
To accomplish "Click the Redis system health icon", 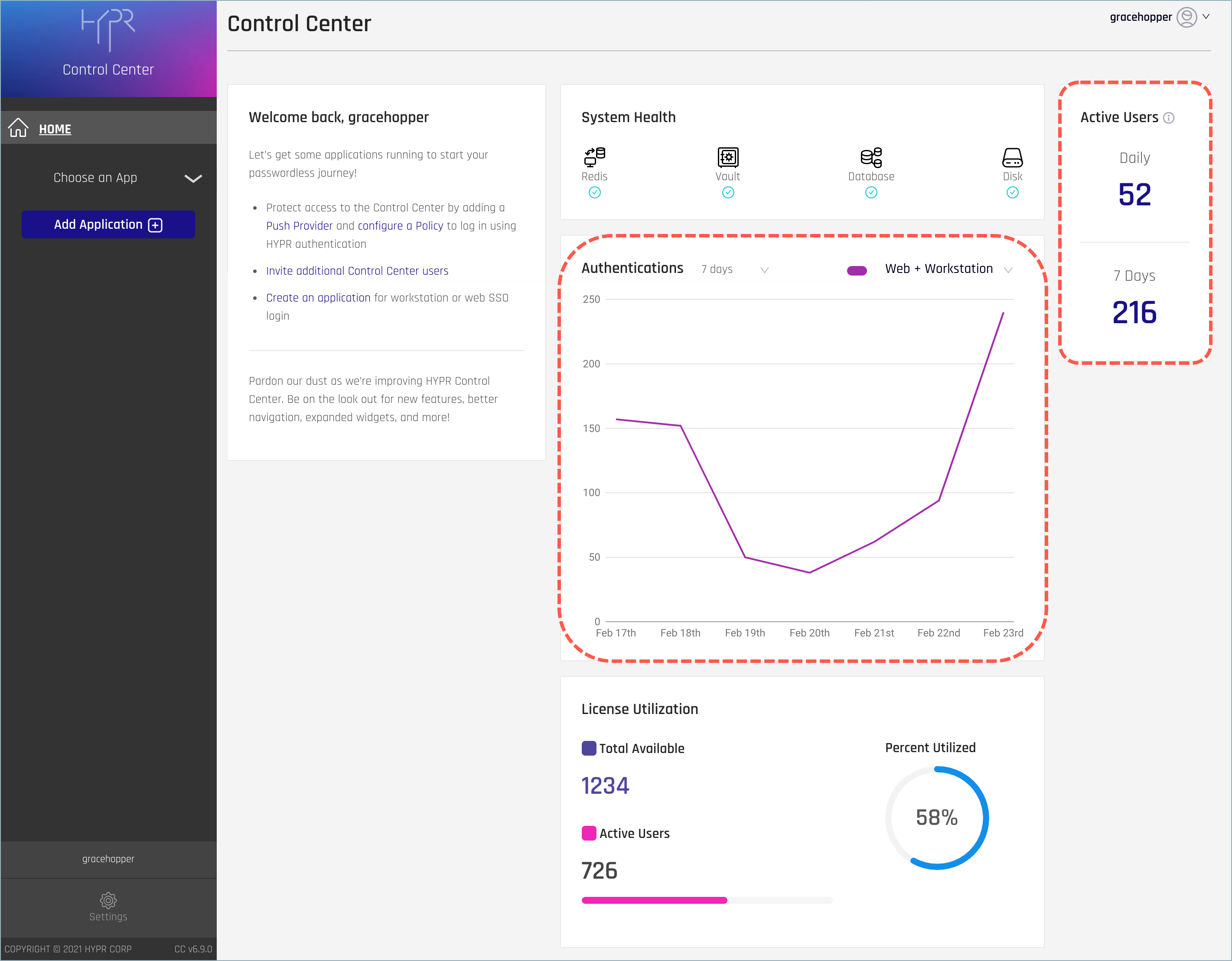I will [595, 157].
